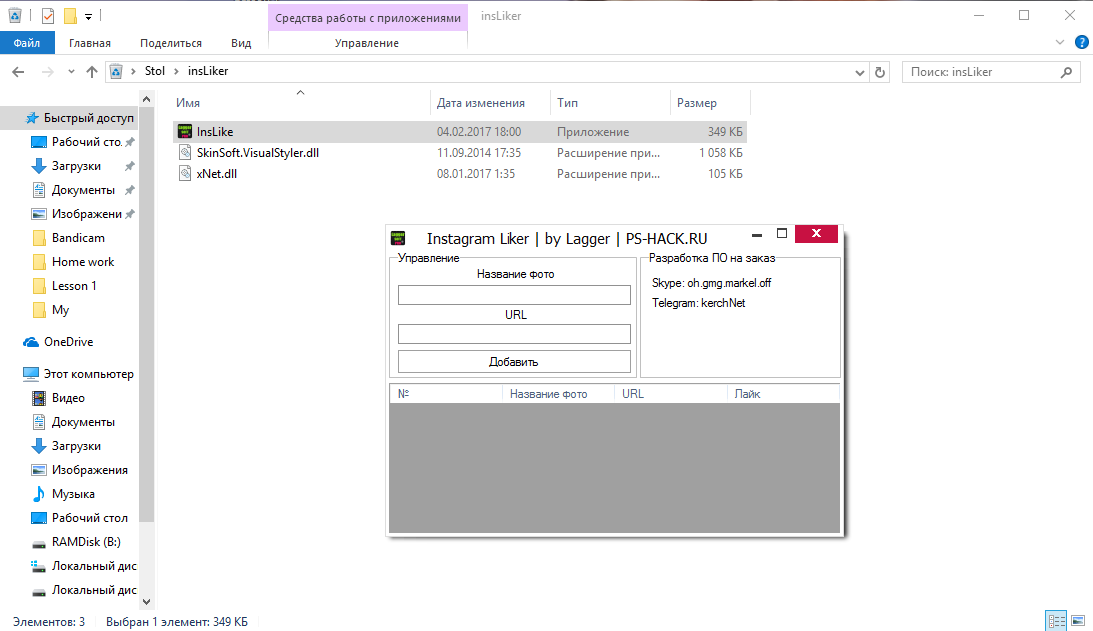Viewport: 1093px width, 631px height.
Task: Open the Explorer help question mark icon
Action: click(x=1082, y=43)
